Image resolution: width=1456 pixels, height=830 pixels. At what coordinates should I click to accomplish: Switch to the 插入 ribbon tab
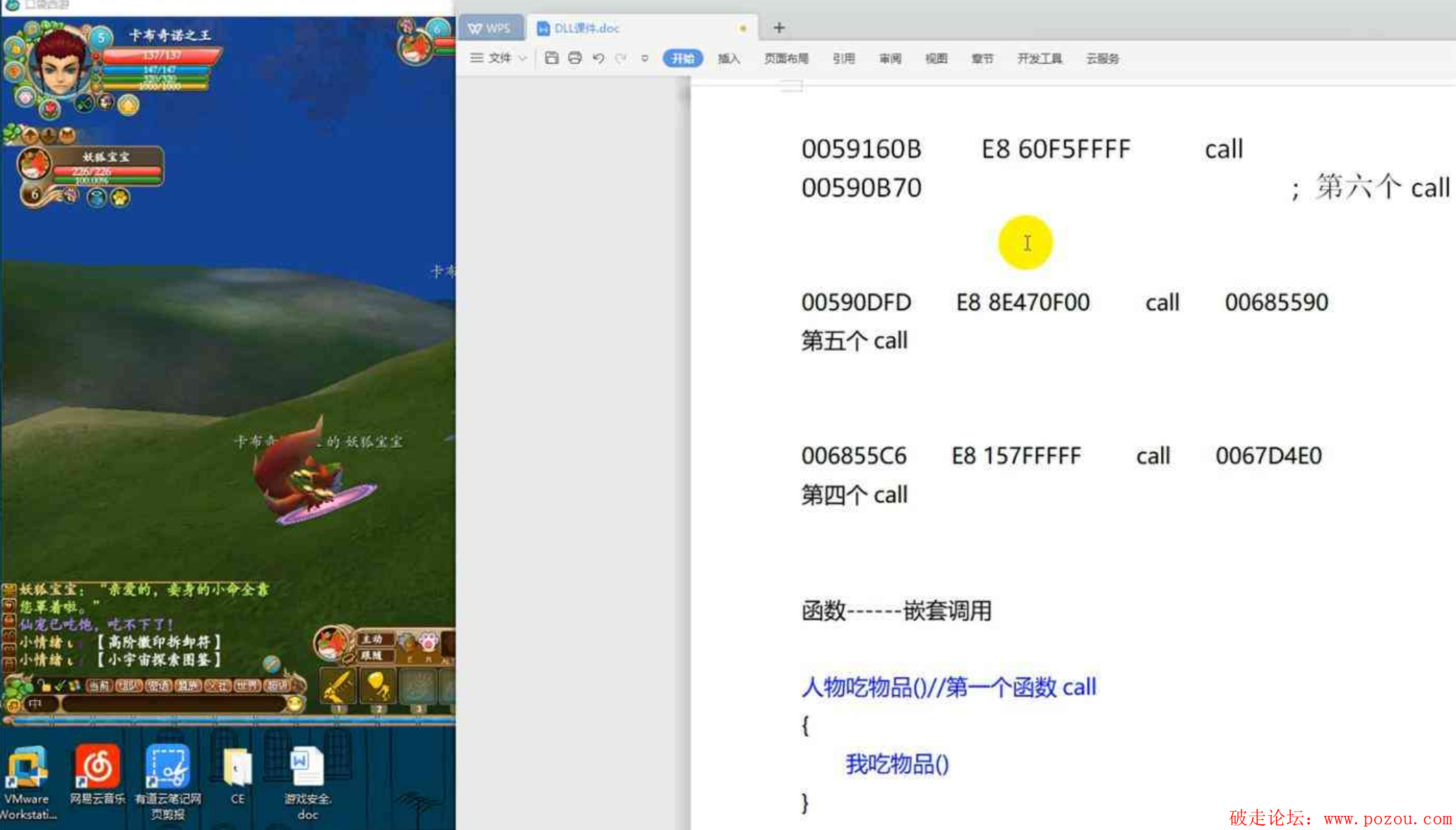point(729,59)
